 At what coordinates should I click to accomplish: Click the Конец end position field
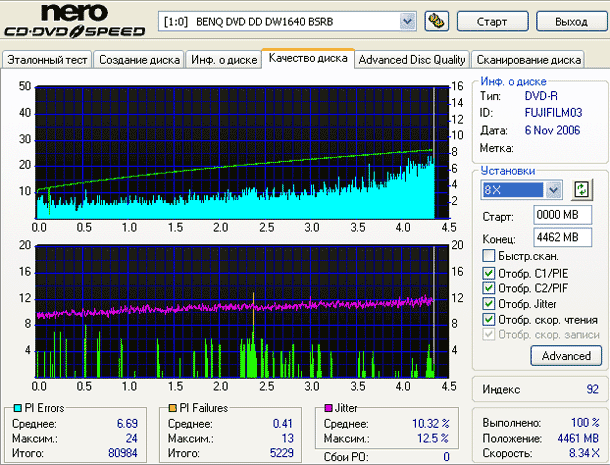(x=558, y=237)
